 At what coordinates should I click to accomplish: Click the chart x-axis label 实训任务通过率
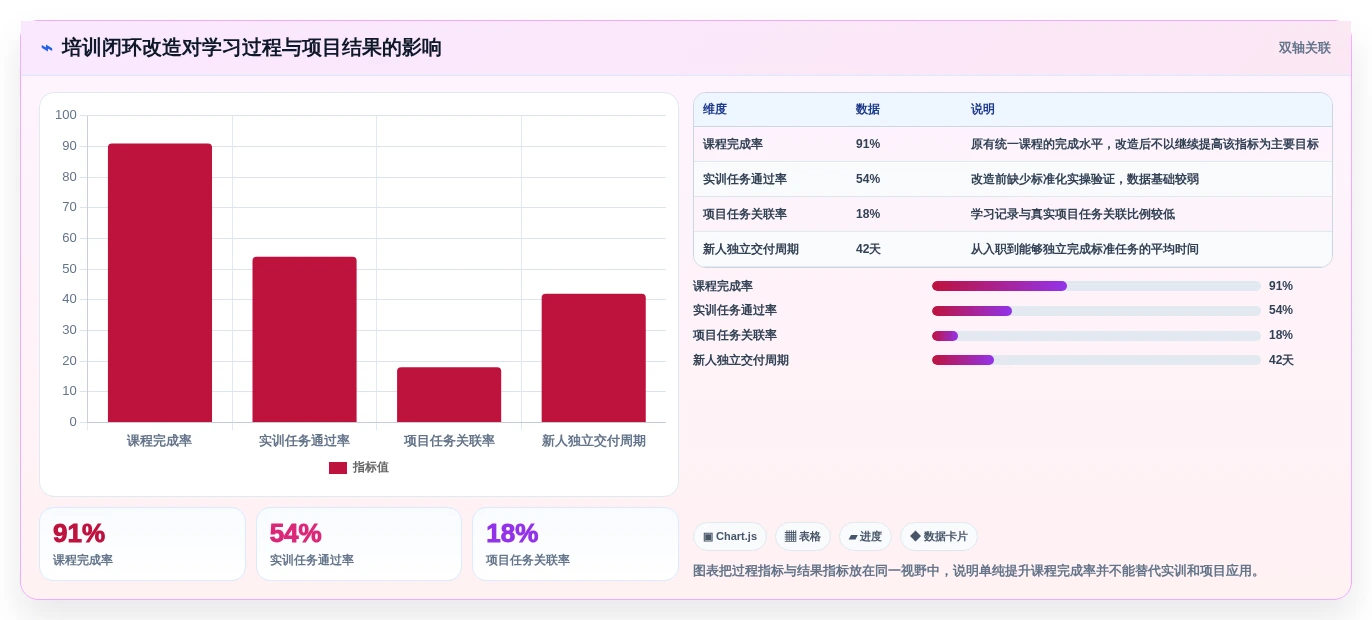coord(304,441)
